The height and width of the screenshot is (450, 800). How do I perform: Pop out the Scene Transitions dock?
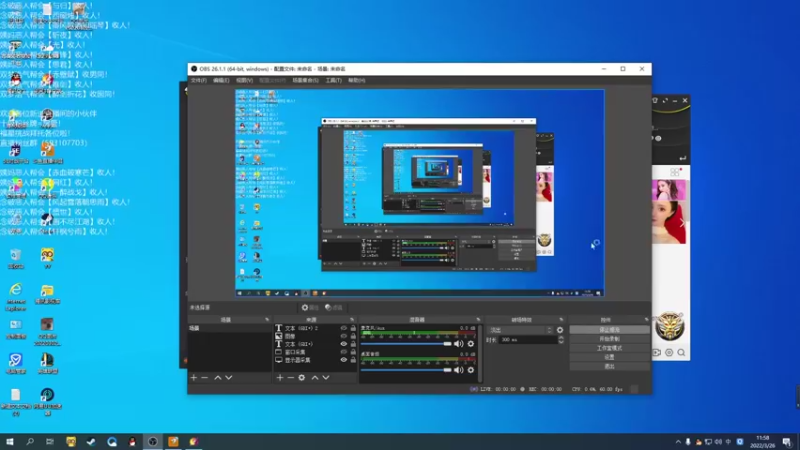point(561,320)
